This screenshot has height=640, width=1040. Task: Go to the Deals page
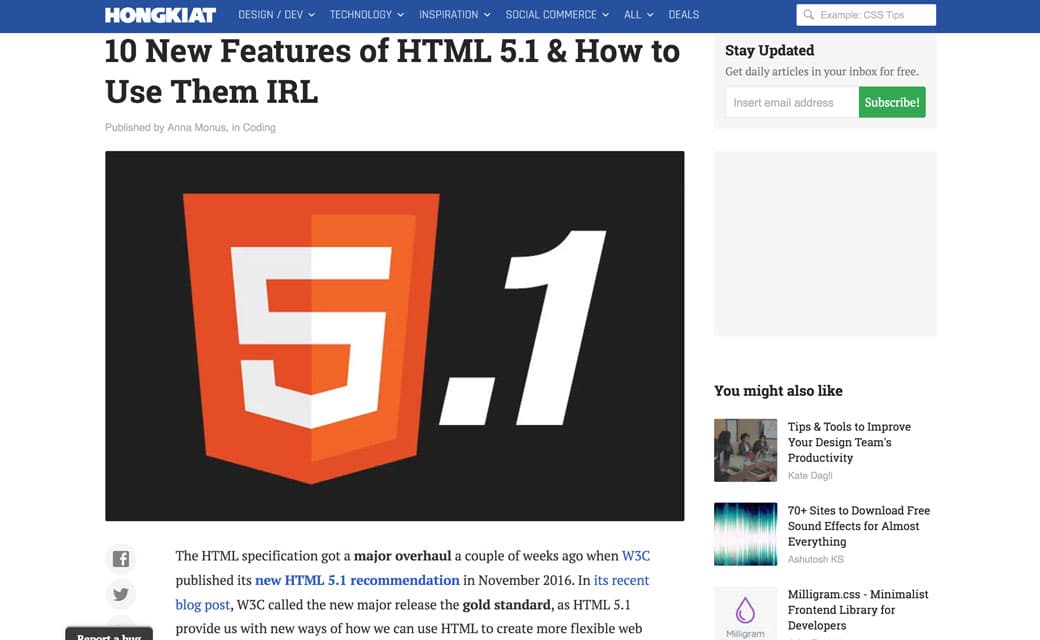pos(684,15)
